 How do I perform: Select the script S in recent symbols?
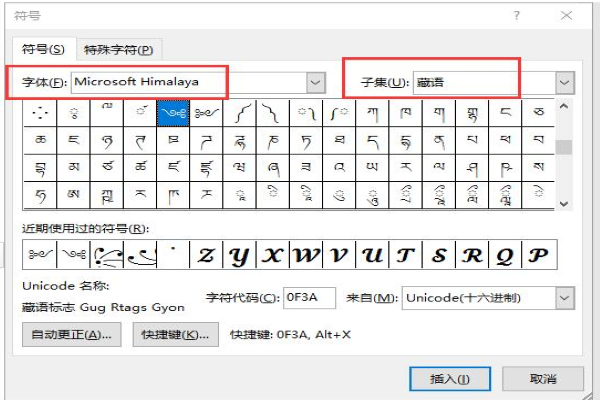tap(438, 255)
